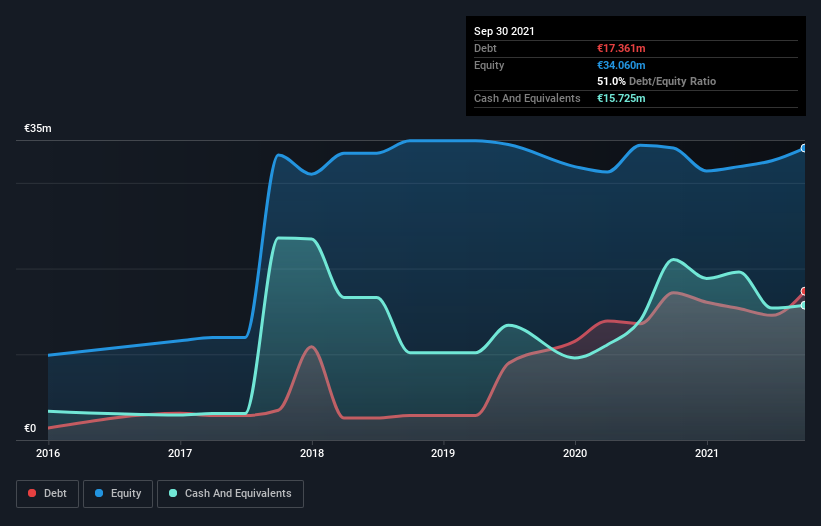
Task: Click the blue Equity legend dot
Action: click(99, 493)
